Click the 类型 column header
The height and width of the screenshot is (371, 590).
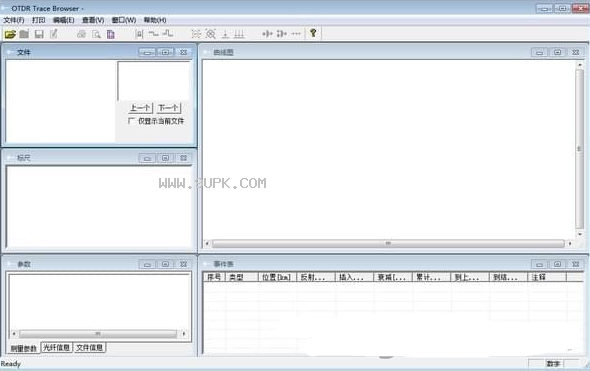coord(242,277)
